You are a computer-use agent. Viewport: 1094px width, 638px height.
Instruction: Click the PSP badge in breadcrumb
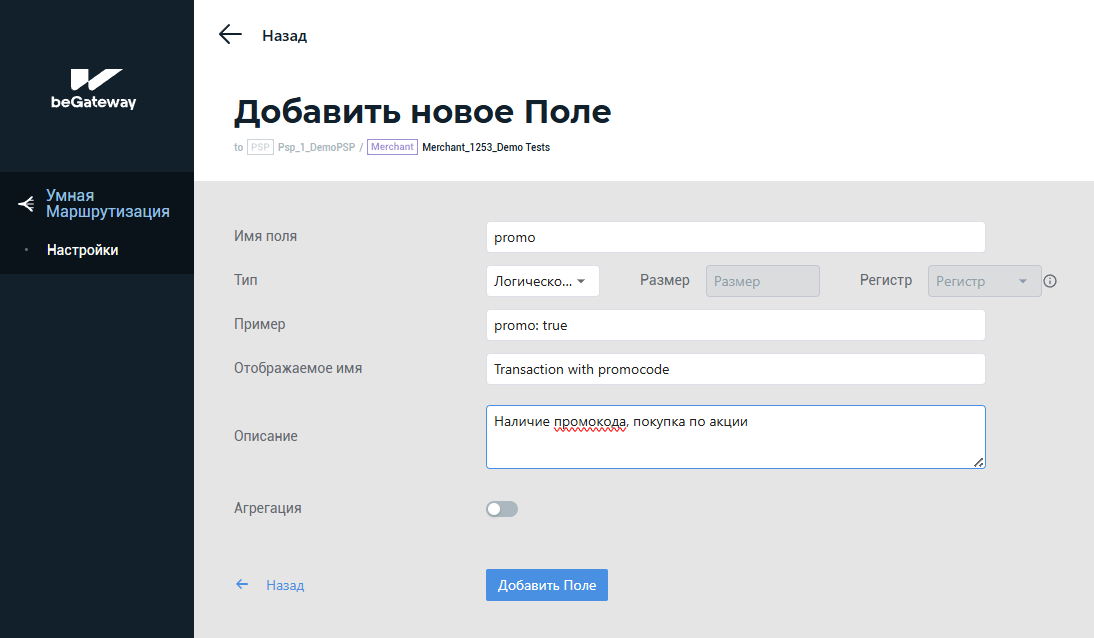pyautogui.click(x=260, y=147)
